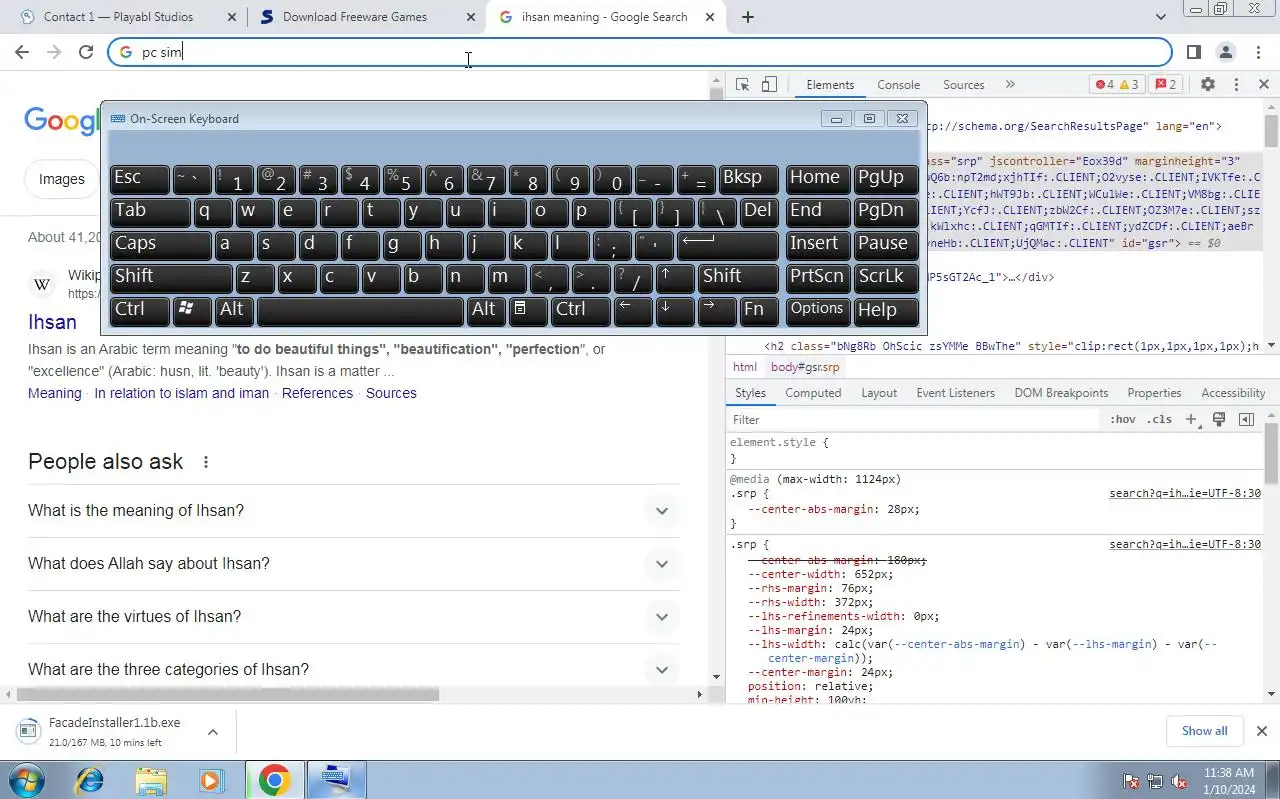Open the Event Listeners tab
This screenshot has height=799, width=1280.
tap(956, 393)
